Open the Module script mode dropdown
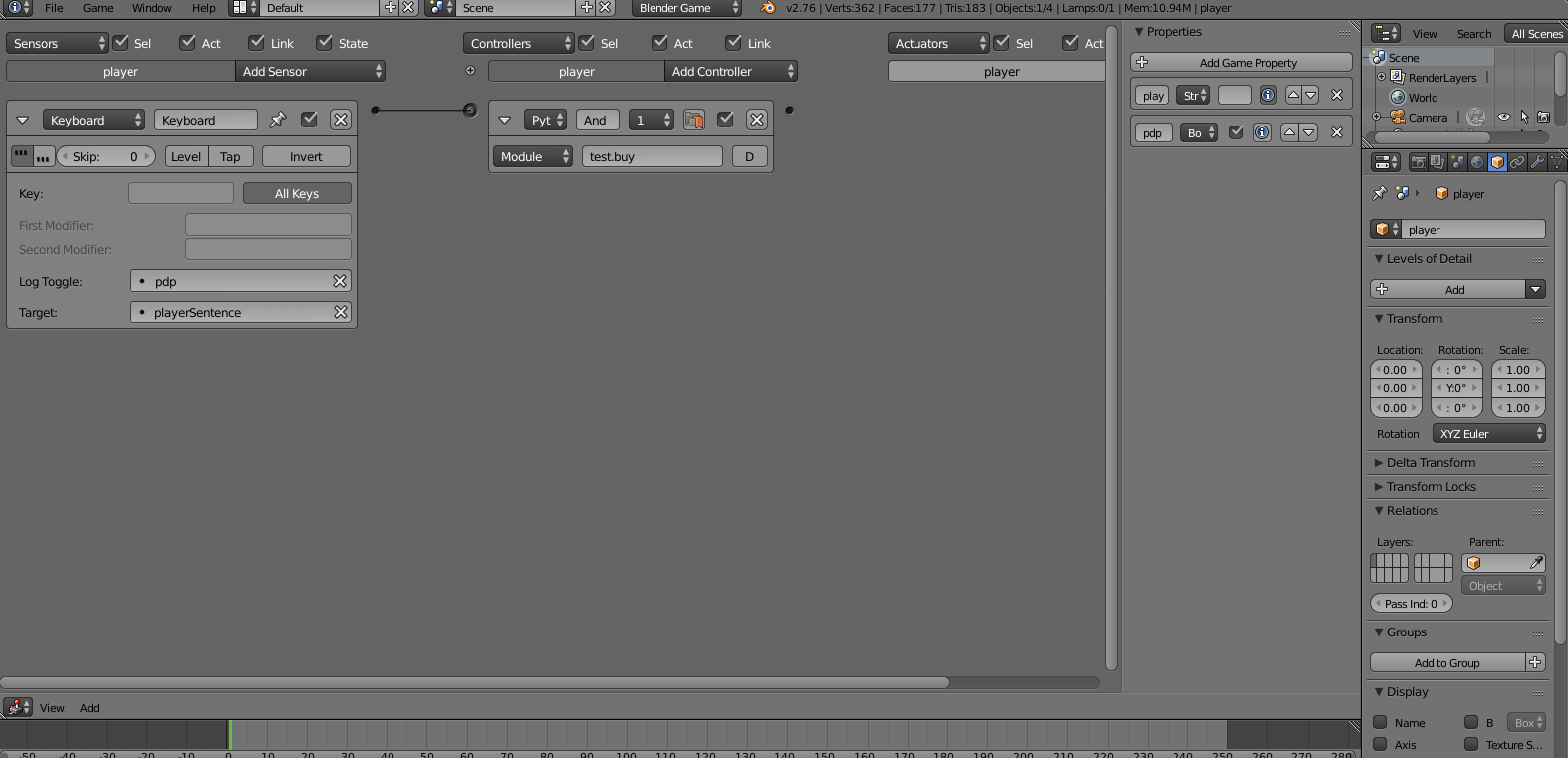Viewport: 1568px width, 758px height. [x=533, y=156]
